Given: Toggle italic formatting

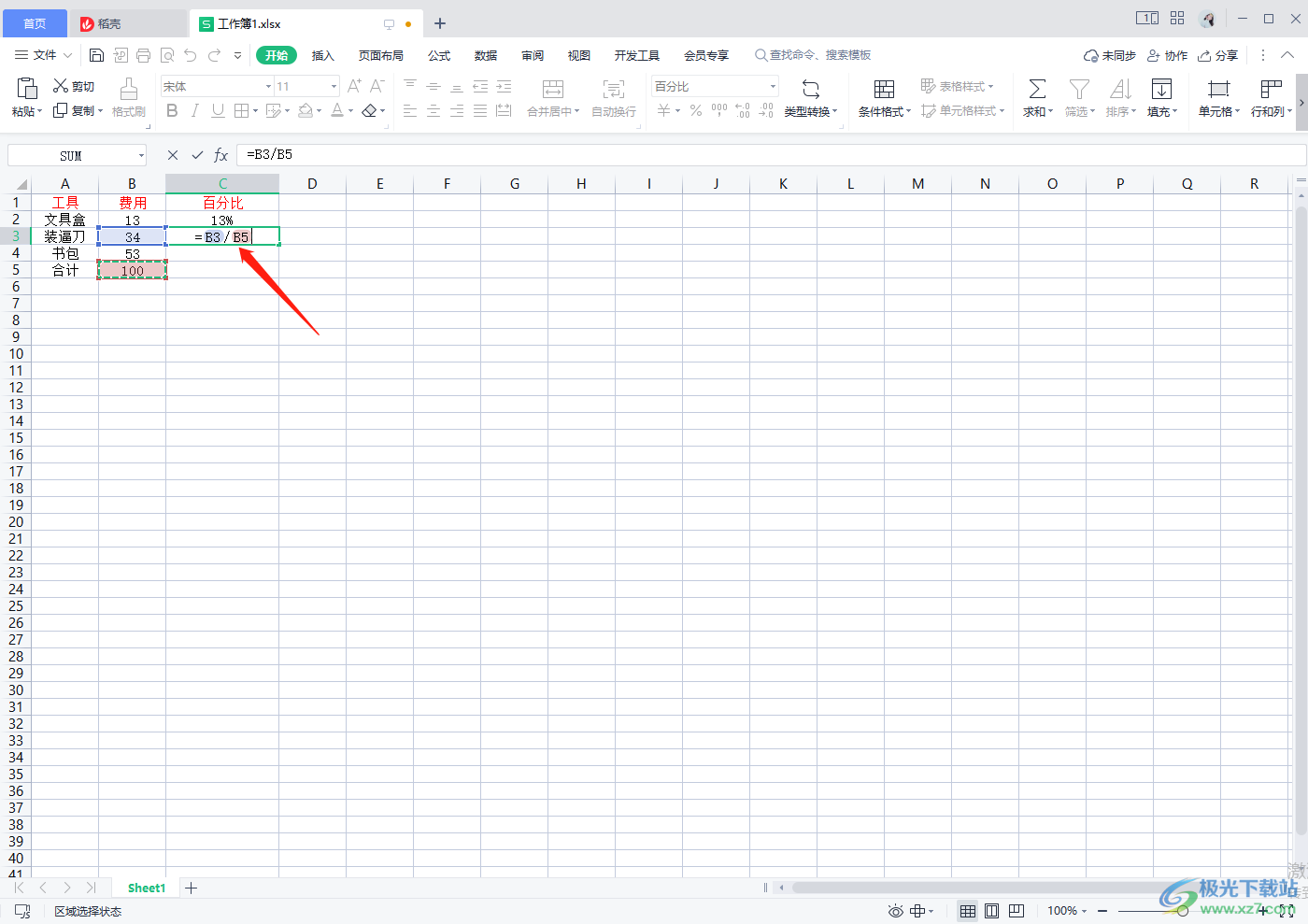Looking at the screenshot, I should [194, 110].
